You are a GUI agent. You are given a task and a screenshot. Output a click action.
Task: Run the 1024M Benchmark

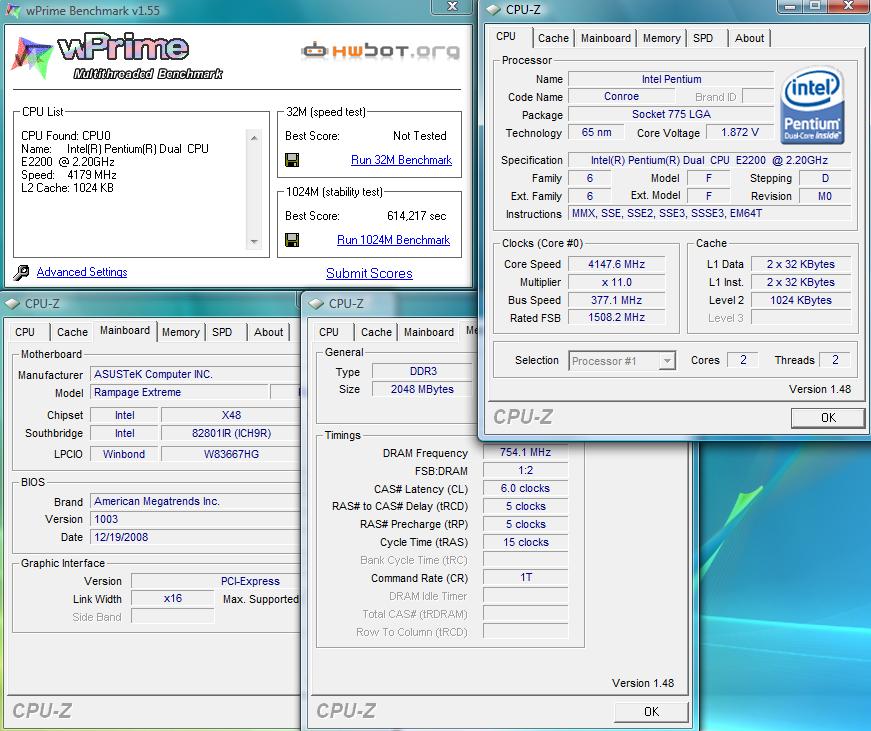[x=393, y=240]
